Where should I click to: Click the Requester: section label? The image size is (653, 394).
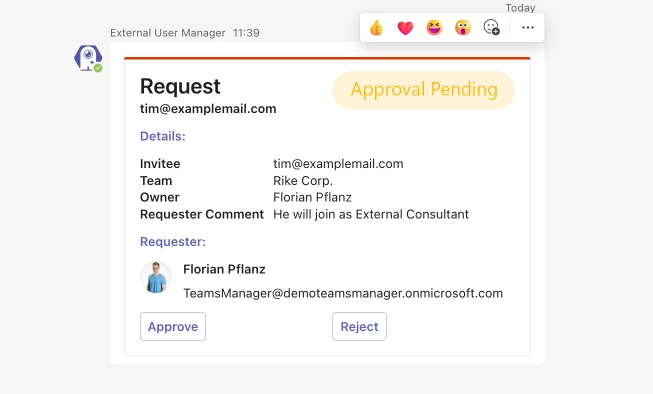pyautogui.click(x=173, y=242)
